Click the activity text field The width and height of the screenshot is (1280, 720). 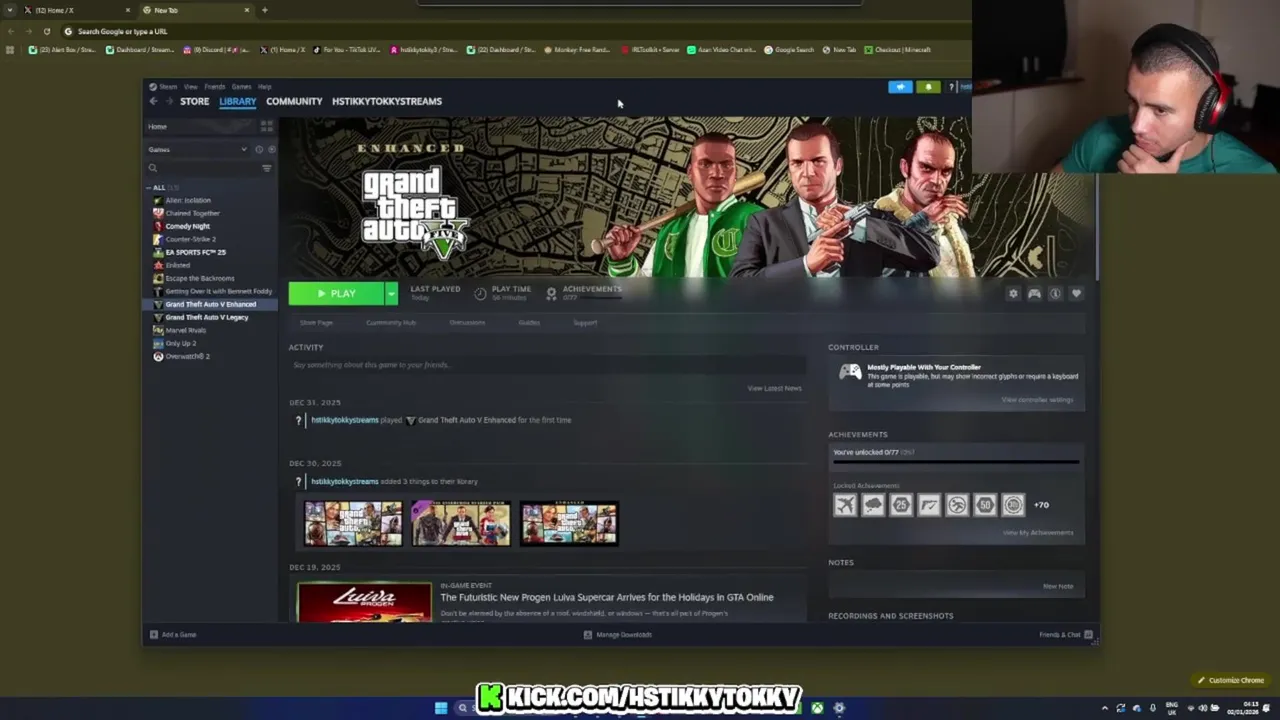tap(547, 365)
